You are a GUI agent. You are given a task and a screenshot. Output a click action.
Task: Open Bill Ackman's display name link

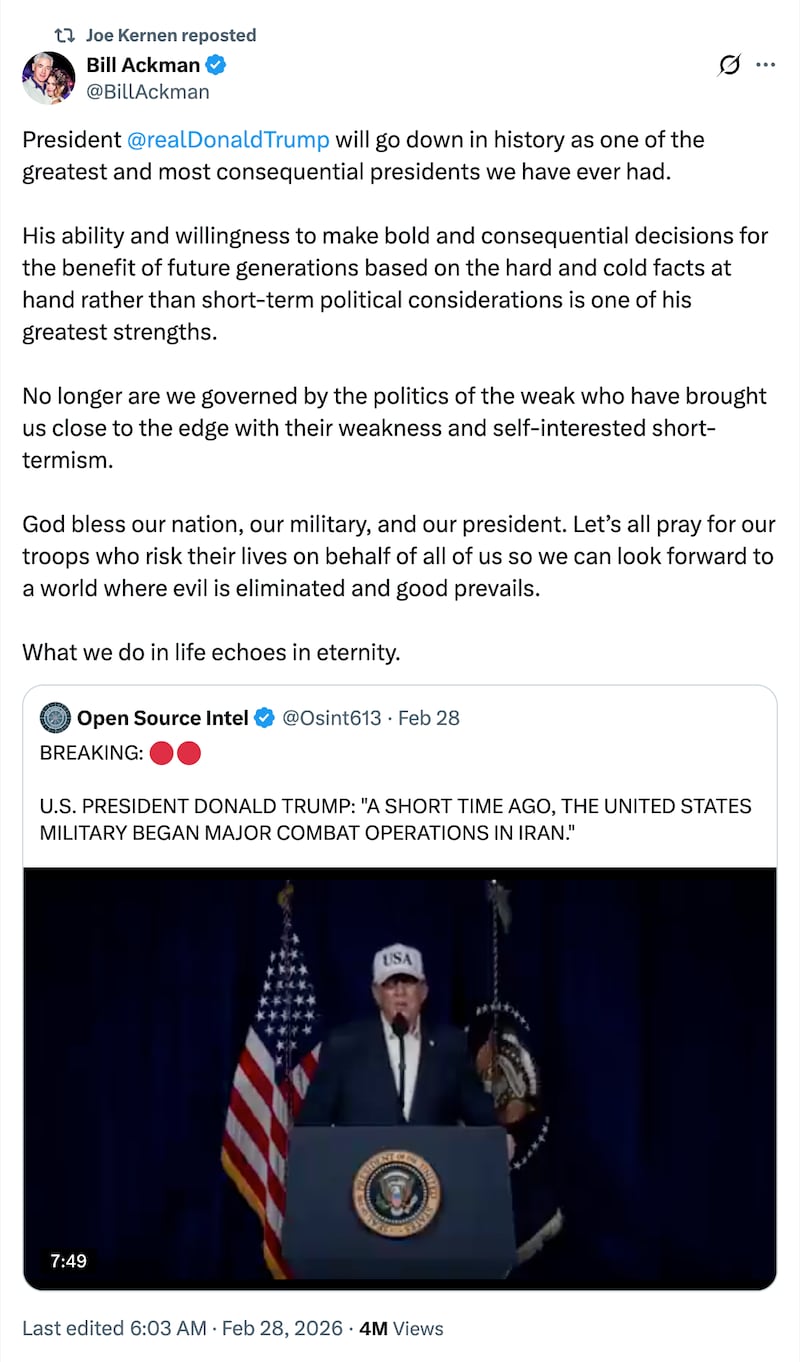click(x=143, y=67)
